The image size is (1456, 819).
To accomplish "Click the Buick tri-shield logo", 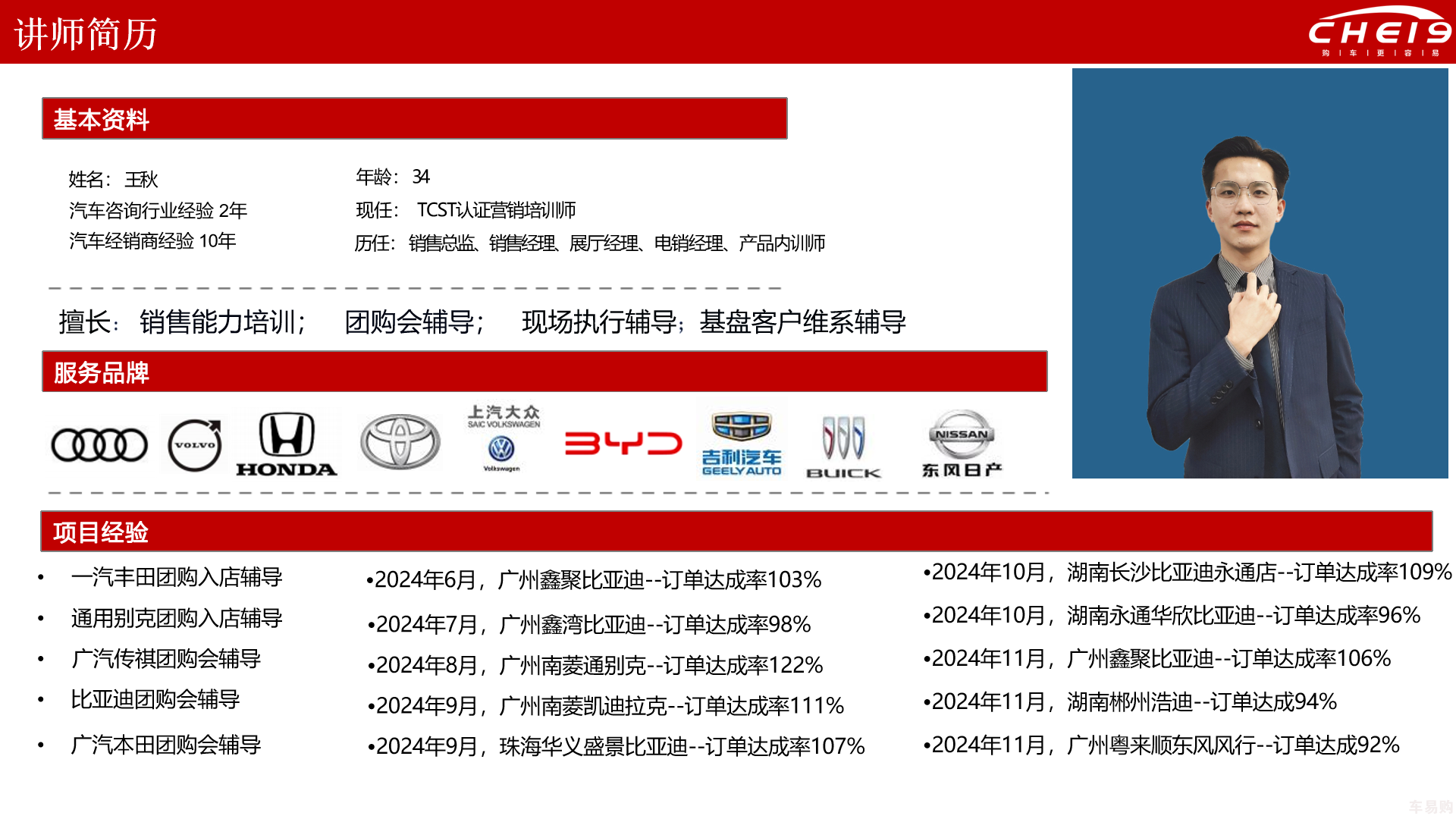I will [x=843, y=447].
